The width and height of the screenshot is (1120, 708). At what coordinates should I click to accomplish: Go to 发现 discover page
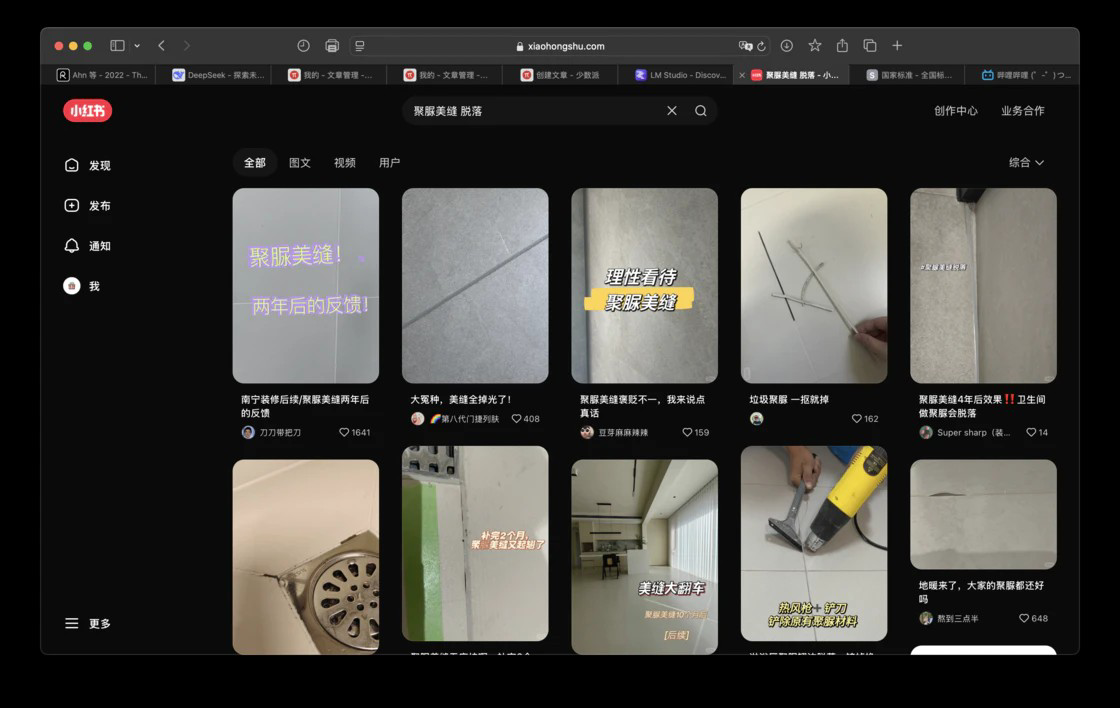(88, 166)
